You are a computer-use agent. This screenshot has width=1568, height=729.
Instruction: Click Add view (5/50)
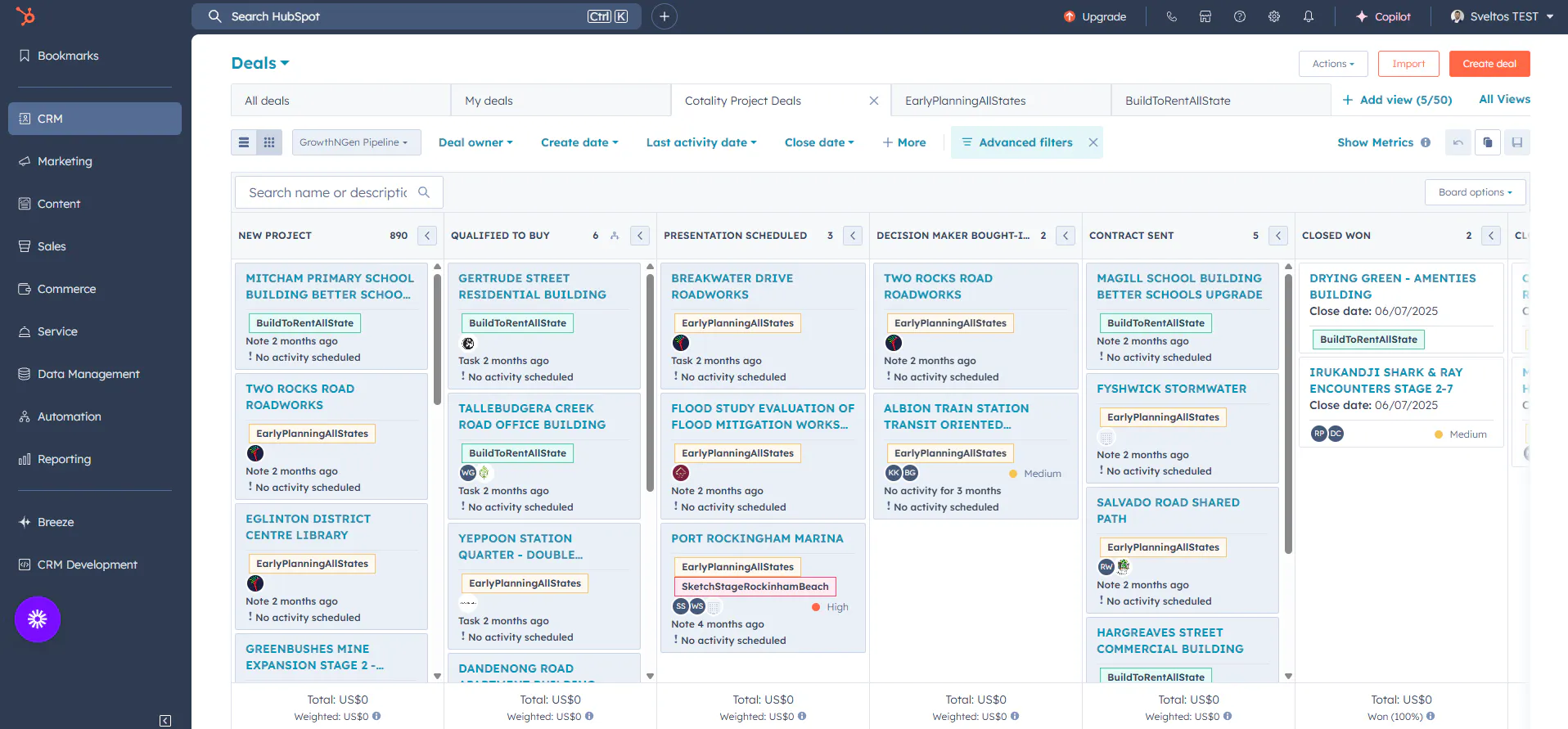click(x=1398, y=100)
